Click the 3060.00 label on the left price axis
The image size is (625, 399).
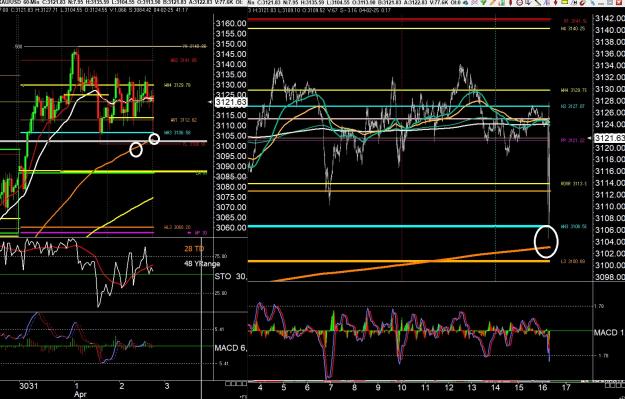point(231,228)
